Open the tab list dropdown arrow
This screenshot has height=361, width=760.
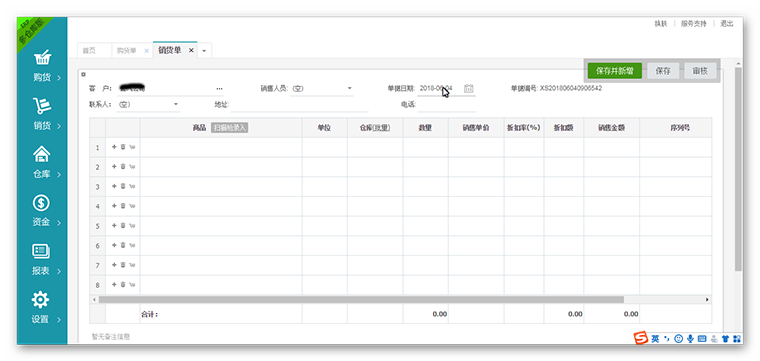tap(204, 51)
